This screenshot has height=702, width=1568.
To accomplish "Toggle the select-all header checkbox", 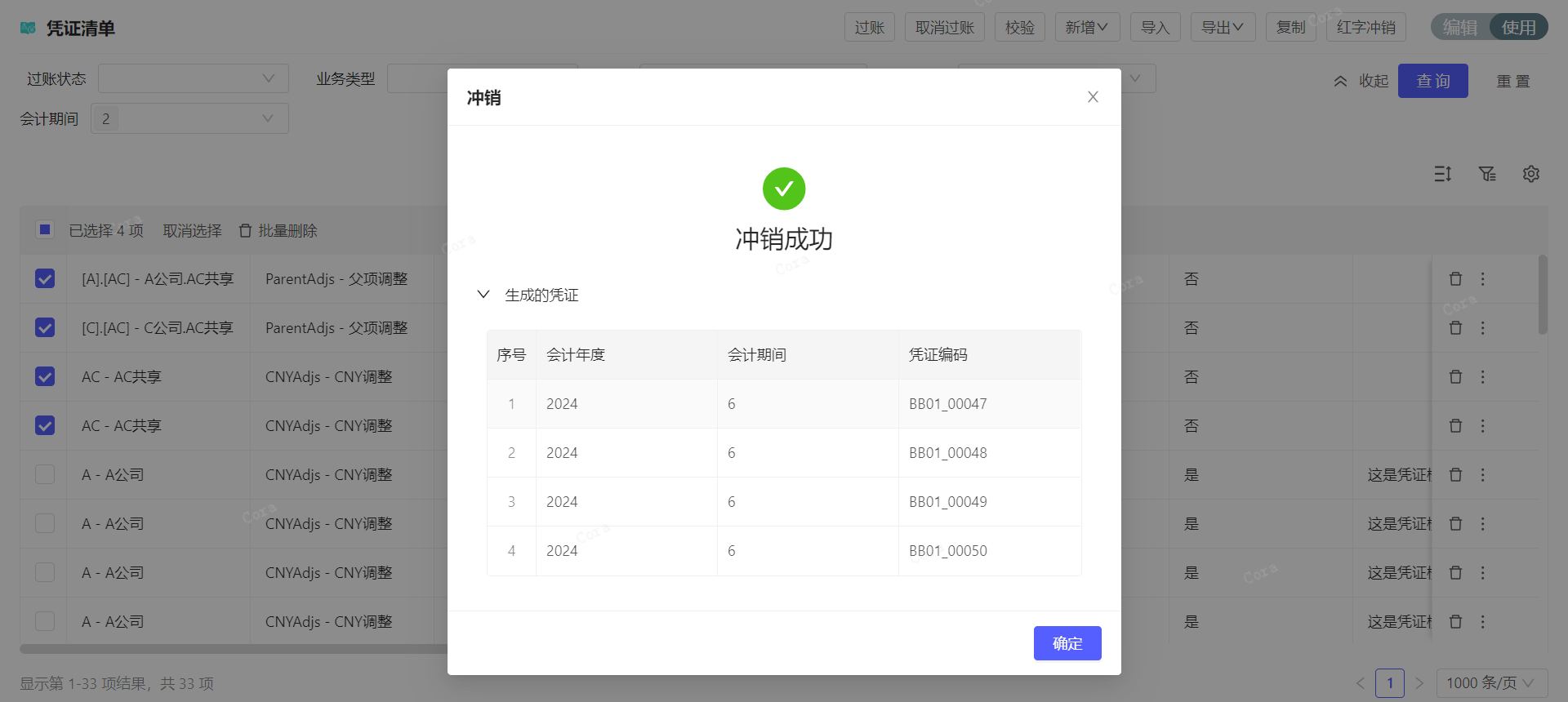I will pyautogui.click(x=45, y=230).
